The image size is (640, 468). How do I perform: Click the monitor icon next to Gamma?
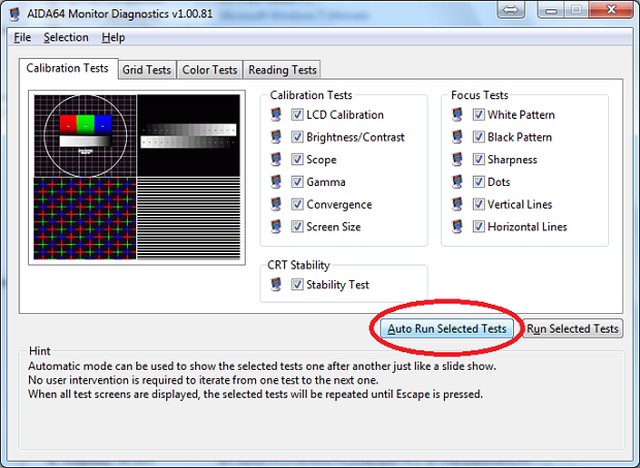pos(275,182)
